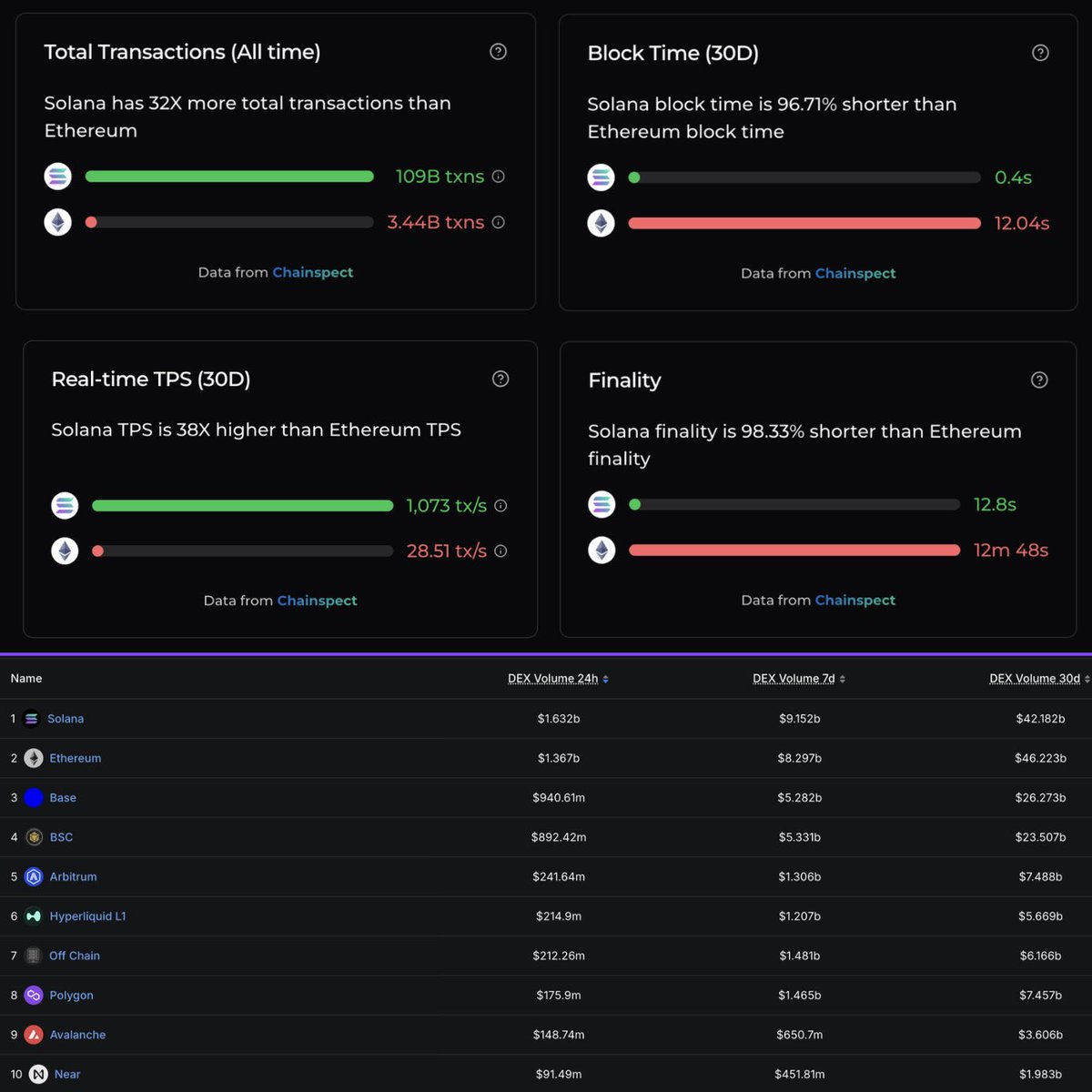The width and height of the screenshot is (1092, 1092).
Task: Click Ethereum 30d volume $46.223b
Action: [1040, 758]
